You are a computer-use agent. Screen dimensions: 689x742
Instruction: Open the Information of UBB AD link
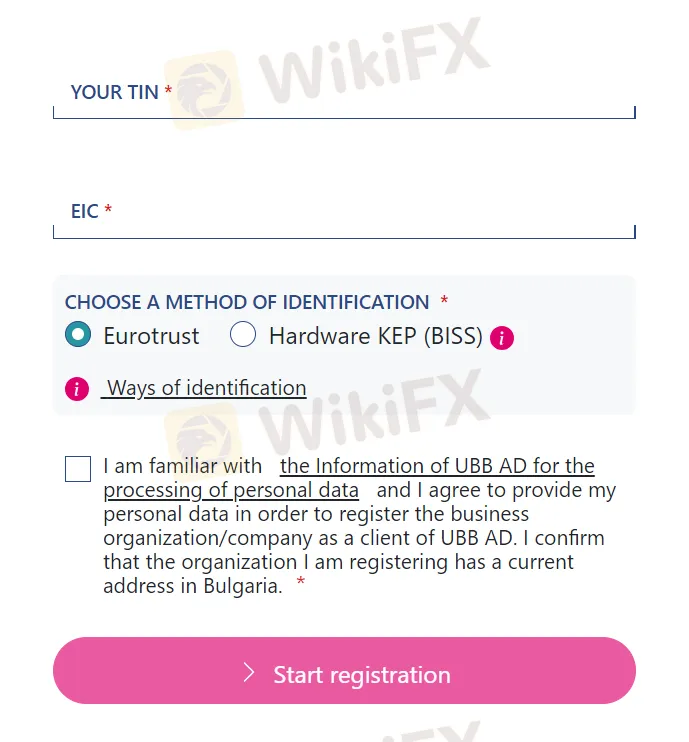pos(437,466)
